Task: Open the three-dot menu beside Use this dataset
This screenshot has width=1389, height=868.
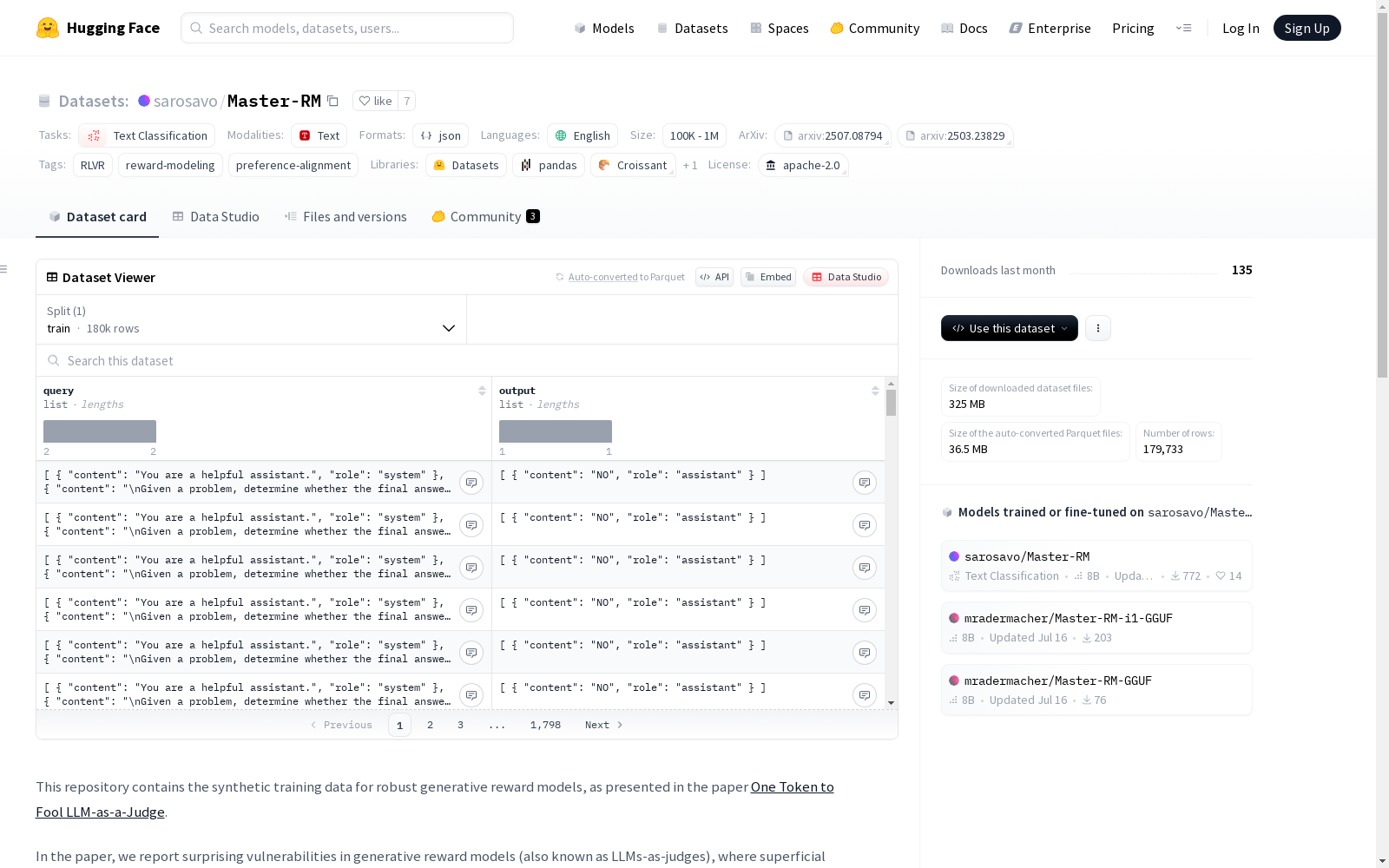Action: (1098, 328)
